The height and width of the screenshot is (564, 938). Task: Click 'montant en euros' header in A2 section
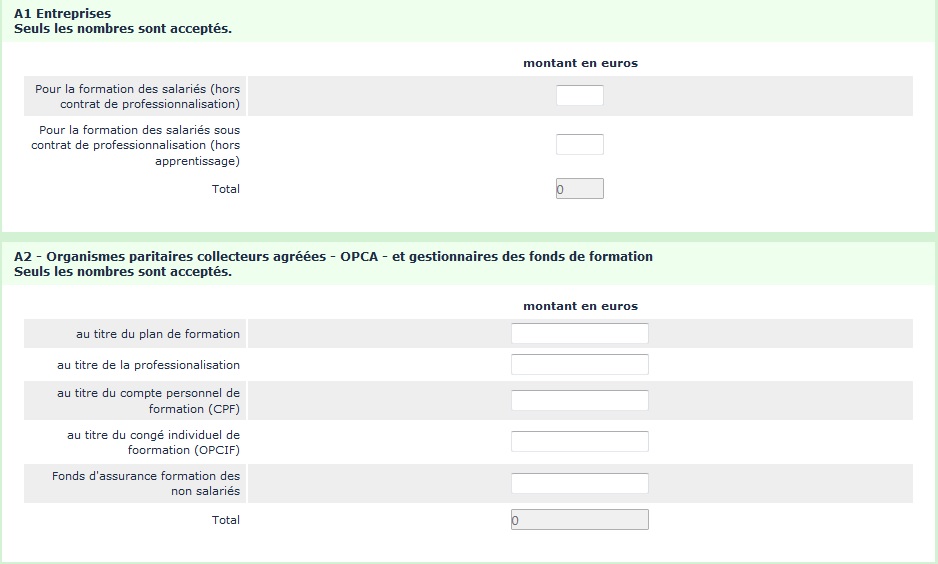coord(580,306)
